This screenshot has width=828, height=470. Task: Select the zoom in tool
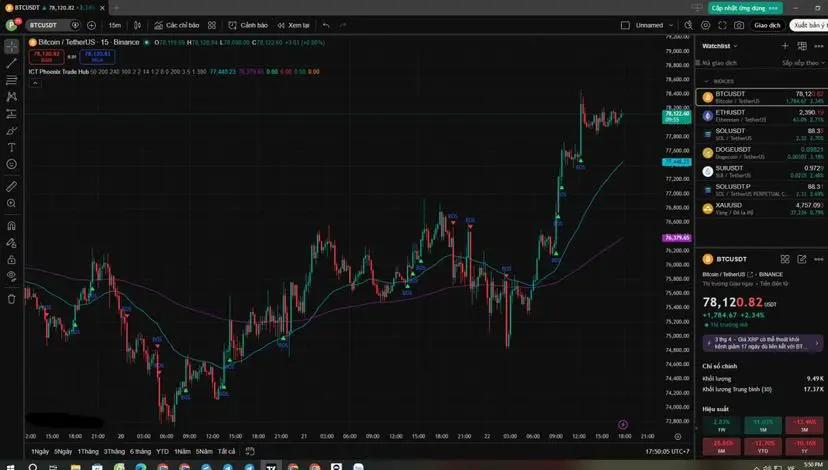tap(12, 203)
